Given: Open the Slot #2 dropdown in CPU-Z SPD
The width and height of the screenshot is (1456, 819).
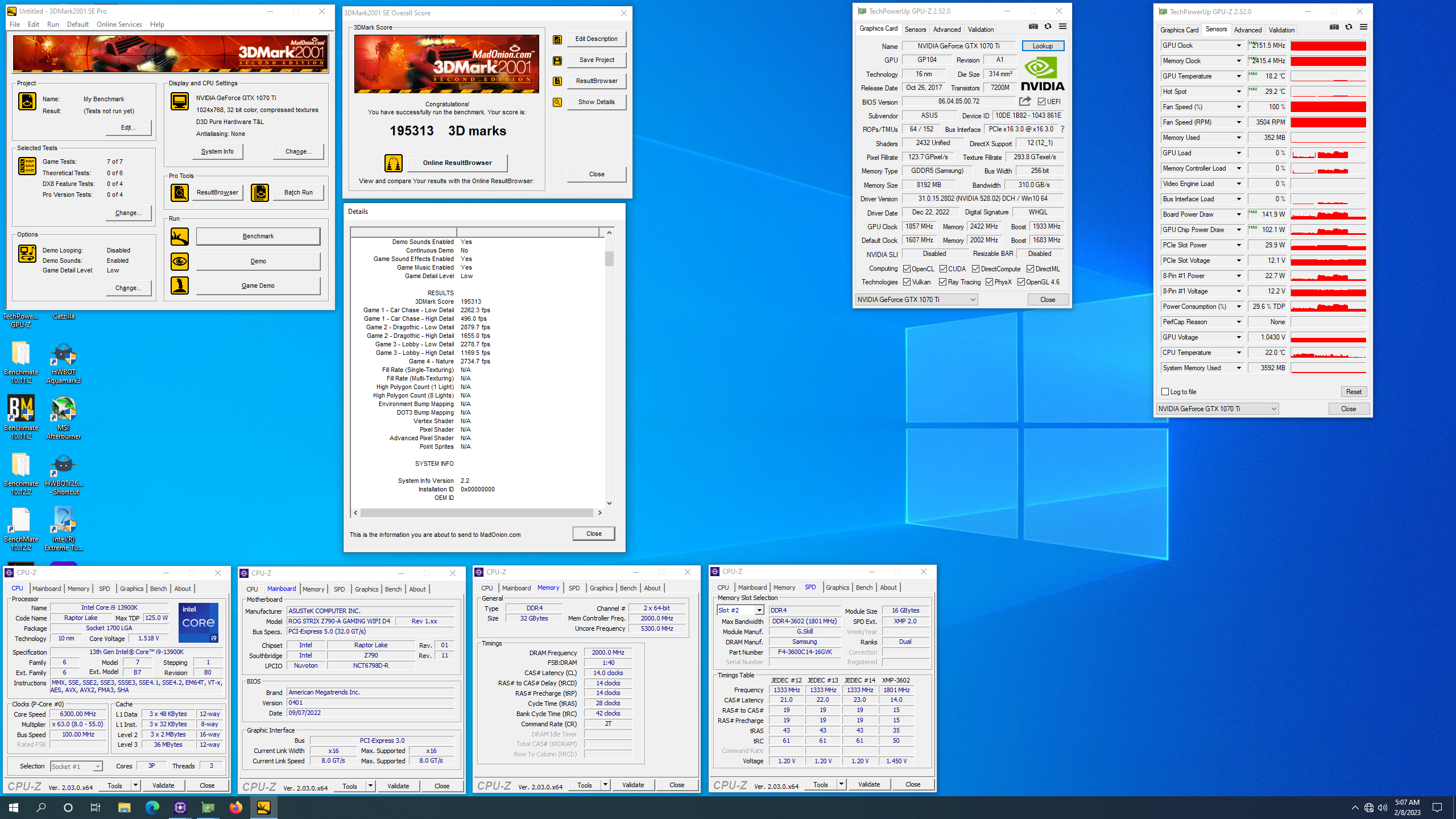Looking at the screenshot, I should [759, 610].
